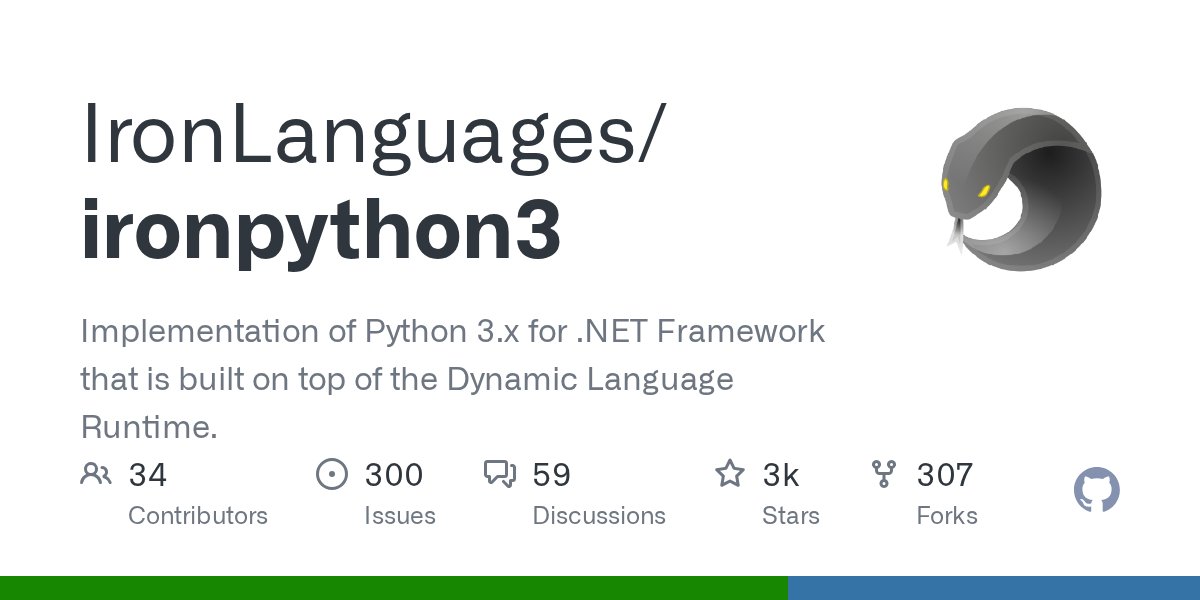Click the Discussions speech bubble icon
The width and height of the screenshot is (1200, 600).
point(500,474)
